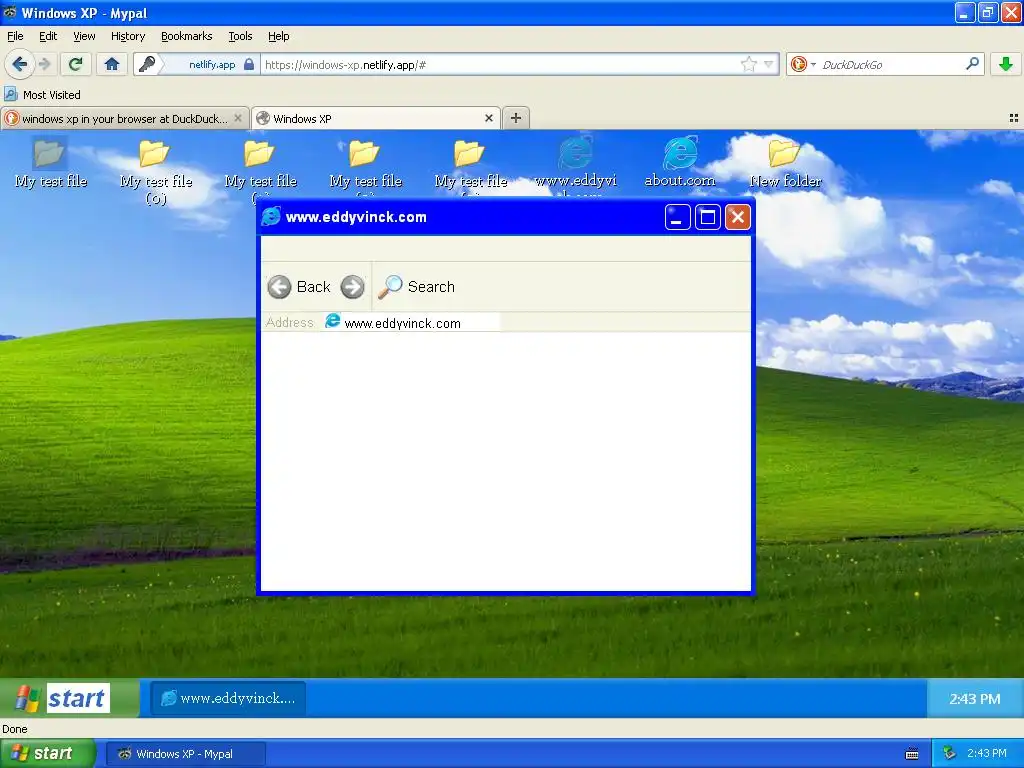Click the magnifier icon in DuckDuckGo search box
Screen dimensions: 1024x768
click(972, 64)
